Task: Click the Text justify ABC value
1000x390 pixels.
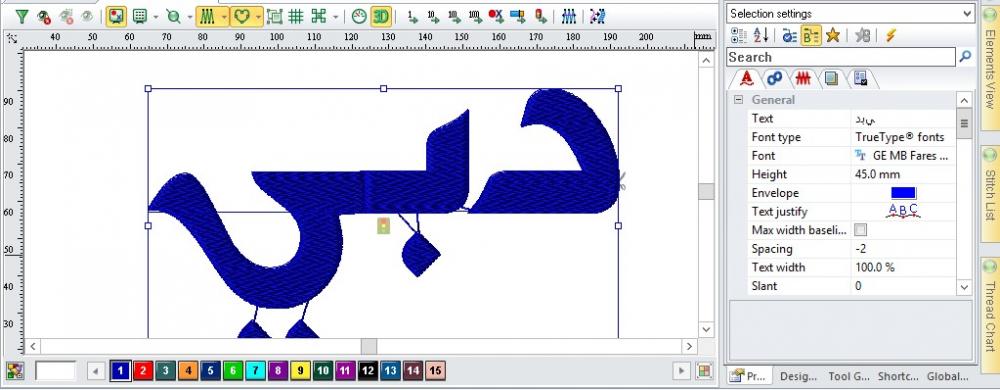Action: [x=904, y=211]
